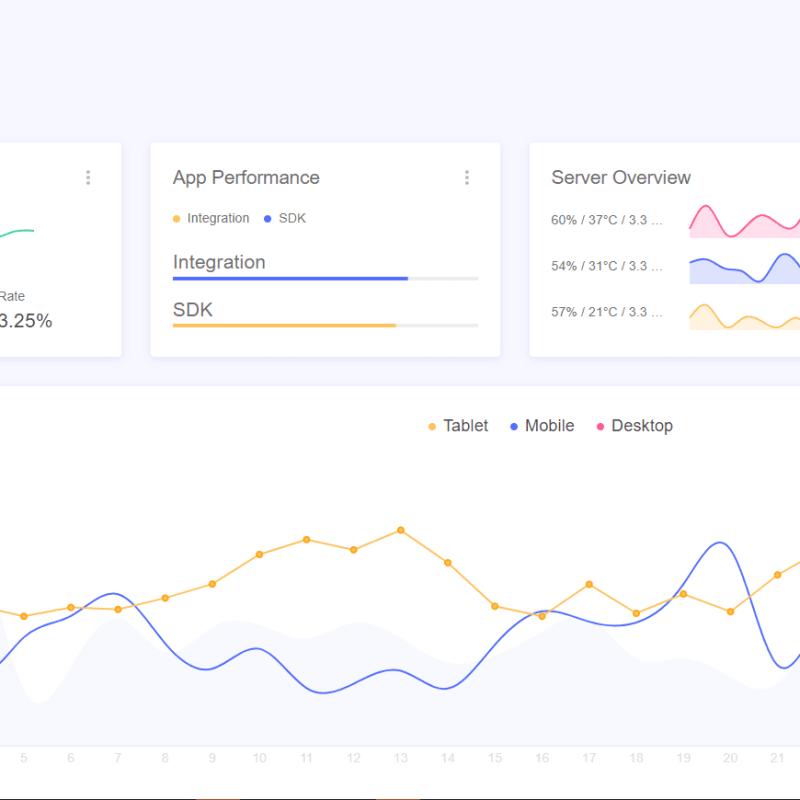Toggle the SDK series in App Performance legend

click(x=285, y=218)
